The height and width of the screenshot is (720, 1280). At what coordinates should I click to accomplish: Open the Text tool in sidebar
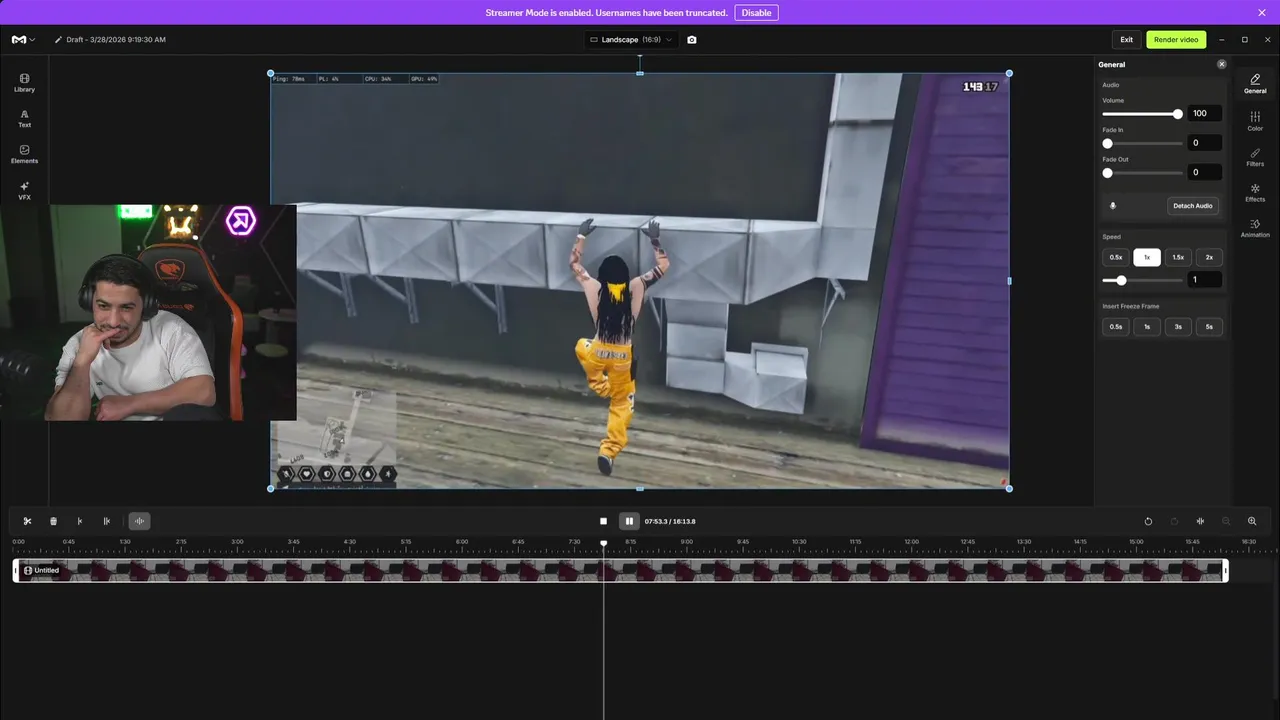tap(24, 118)
